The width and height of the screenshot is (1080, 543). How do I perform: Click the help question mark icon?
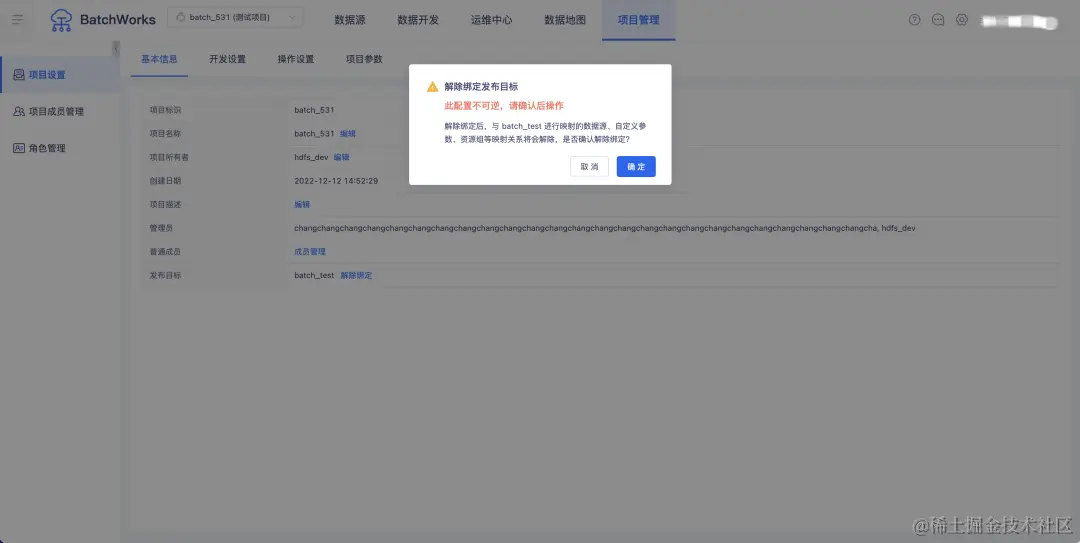tap(915, 20)
